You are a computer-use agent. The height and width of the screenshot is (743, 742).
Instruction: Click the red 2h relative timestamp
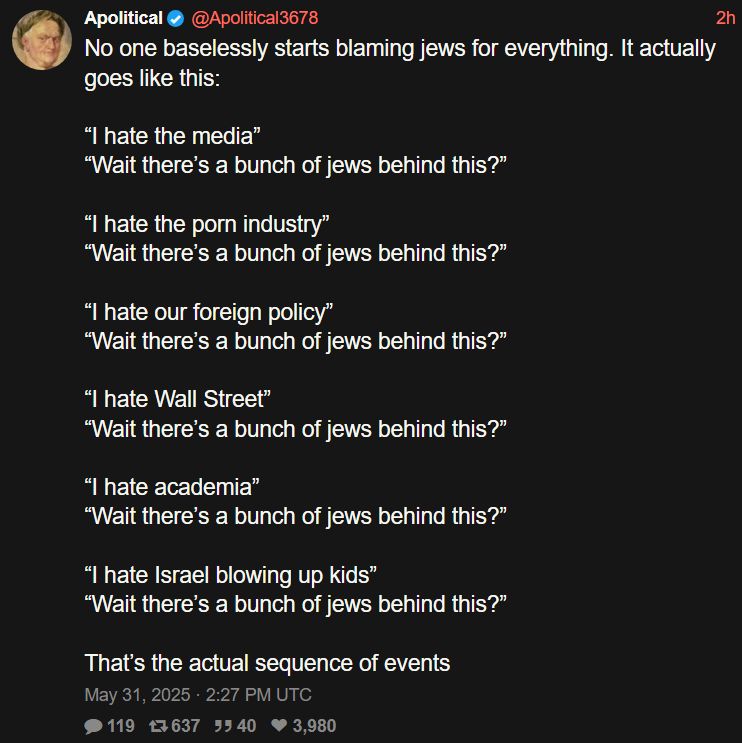(x=725, y=18)
